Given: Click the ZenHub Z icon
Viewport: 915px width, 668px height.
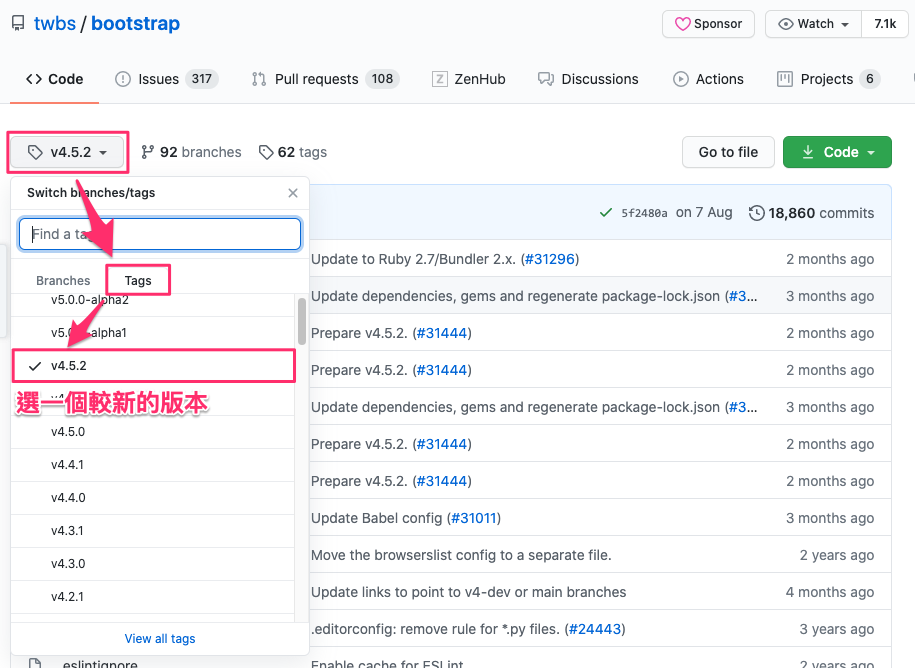Looking at the screenshot, I should pos(439,79).
